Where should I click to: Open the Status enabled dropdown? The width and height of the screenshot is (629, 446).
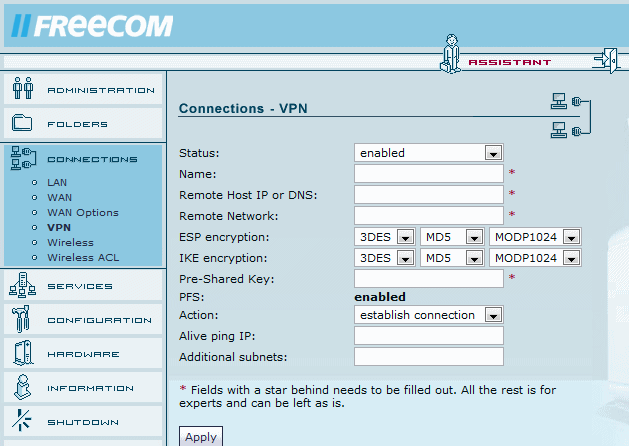click(492, 153)
